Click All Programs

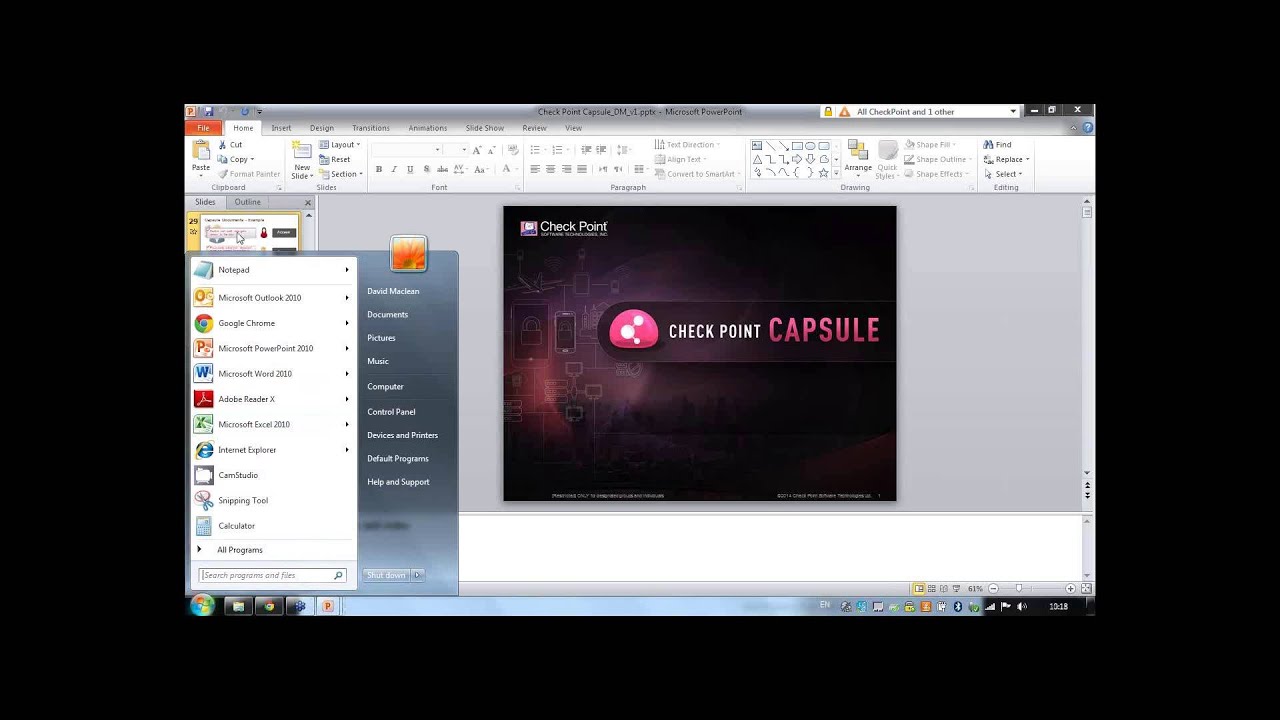point(240,550)
